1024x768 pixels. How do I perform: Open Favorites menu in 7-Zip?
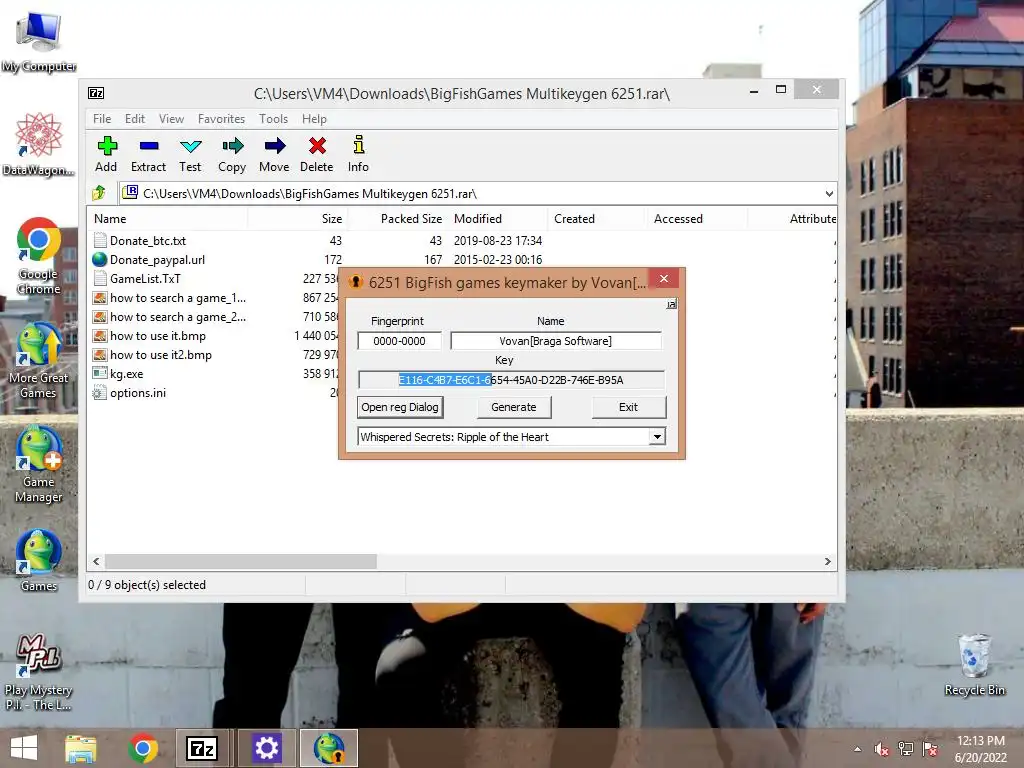221,119
